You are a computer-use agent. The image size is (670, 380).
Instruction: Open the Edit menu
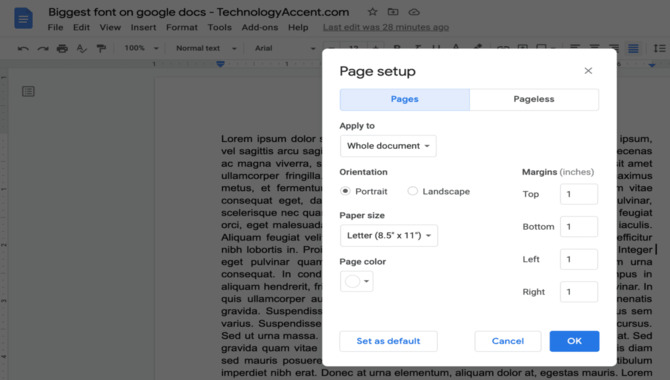point(81,27)
